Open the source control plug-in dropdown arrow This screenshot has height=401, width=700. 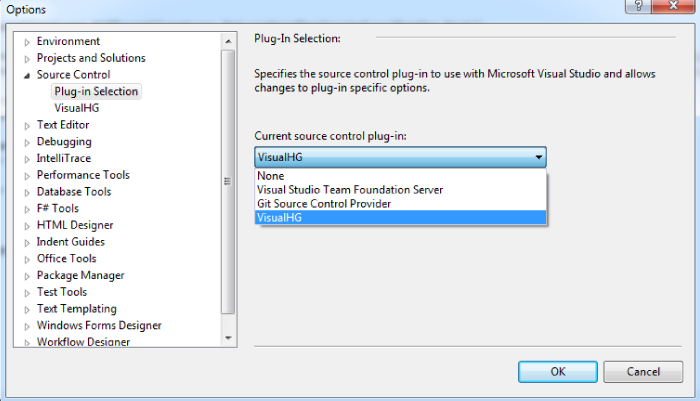coord(539,158)
